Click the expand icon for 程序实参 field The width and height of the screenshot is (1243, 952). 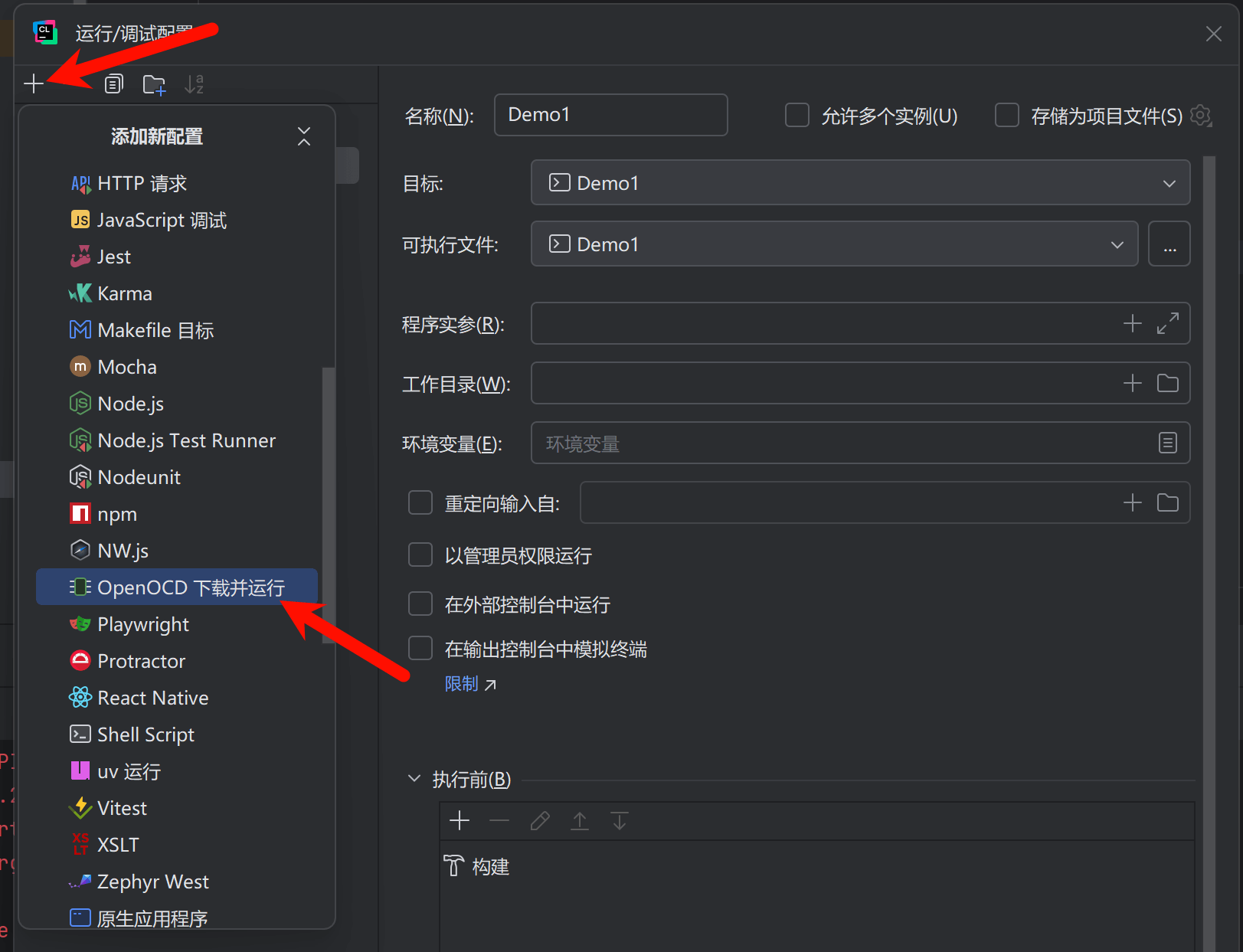[1167, 323]
